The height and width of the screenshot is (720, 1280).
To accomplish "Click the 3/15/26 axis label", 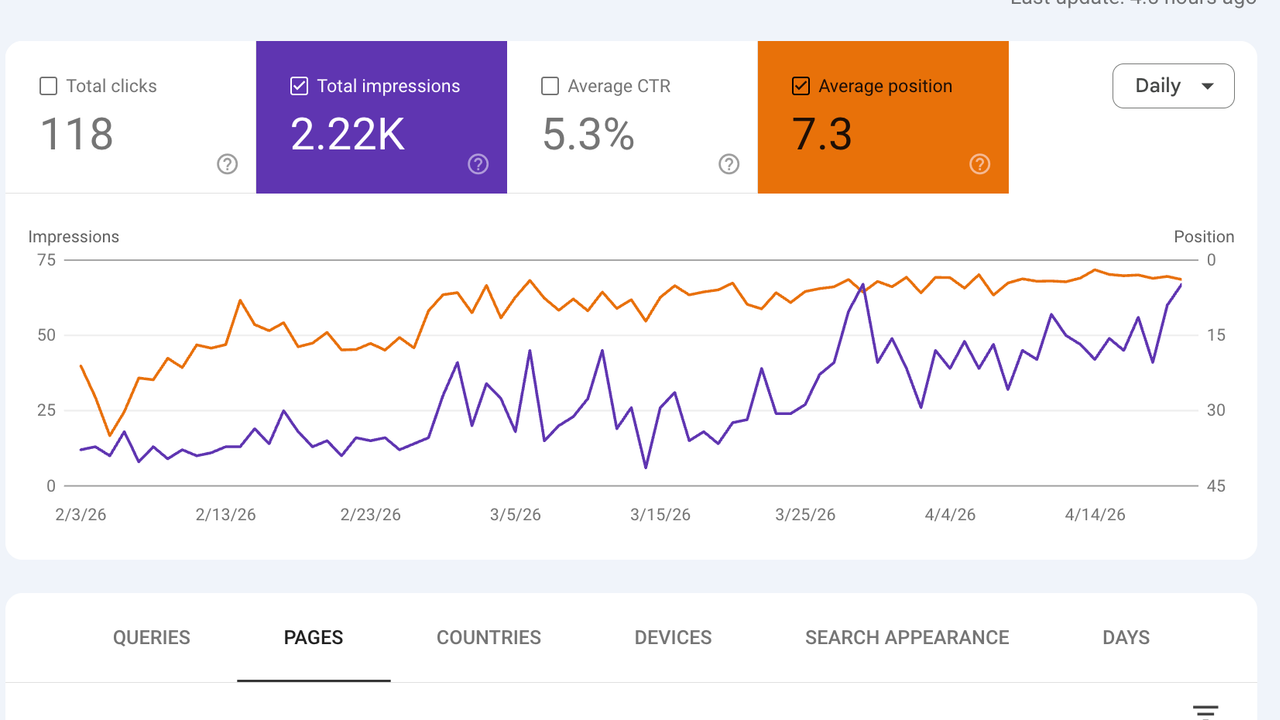I will coord(660,514).
